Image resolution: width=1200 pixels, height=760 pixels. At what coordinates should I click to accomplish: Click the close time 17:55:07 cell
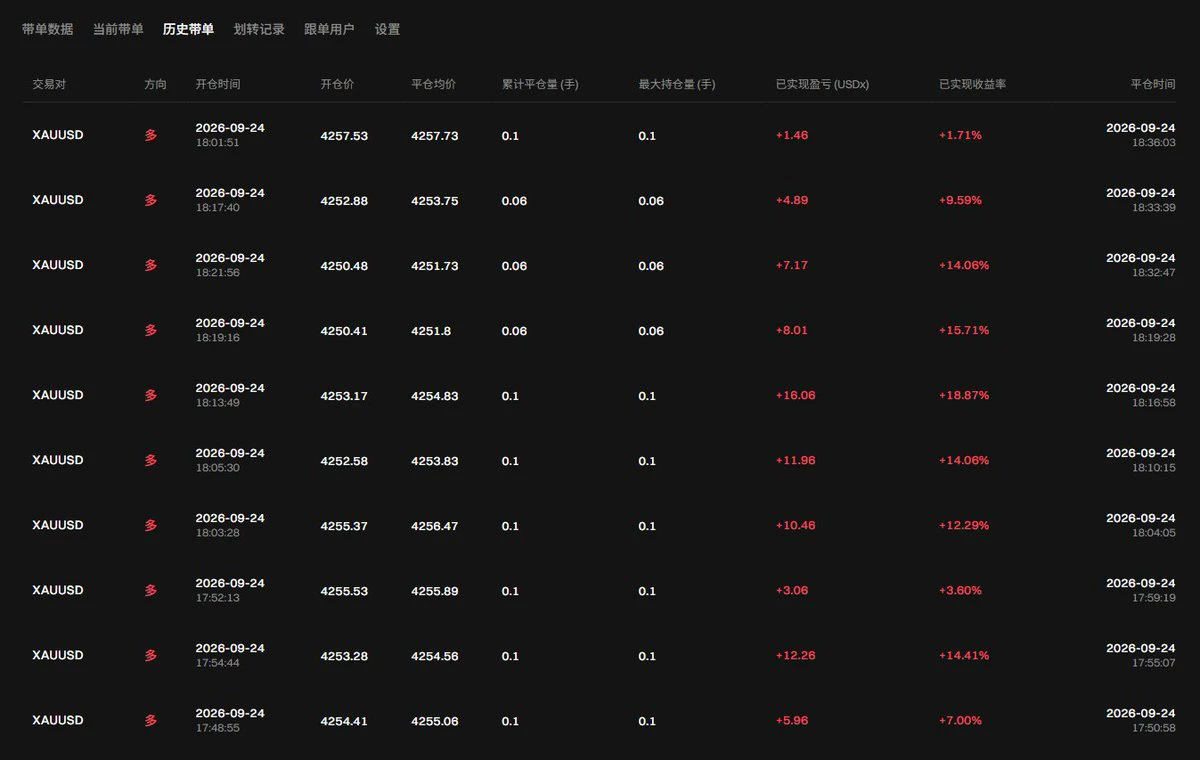tap(1141, 655)
